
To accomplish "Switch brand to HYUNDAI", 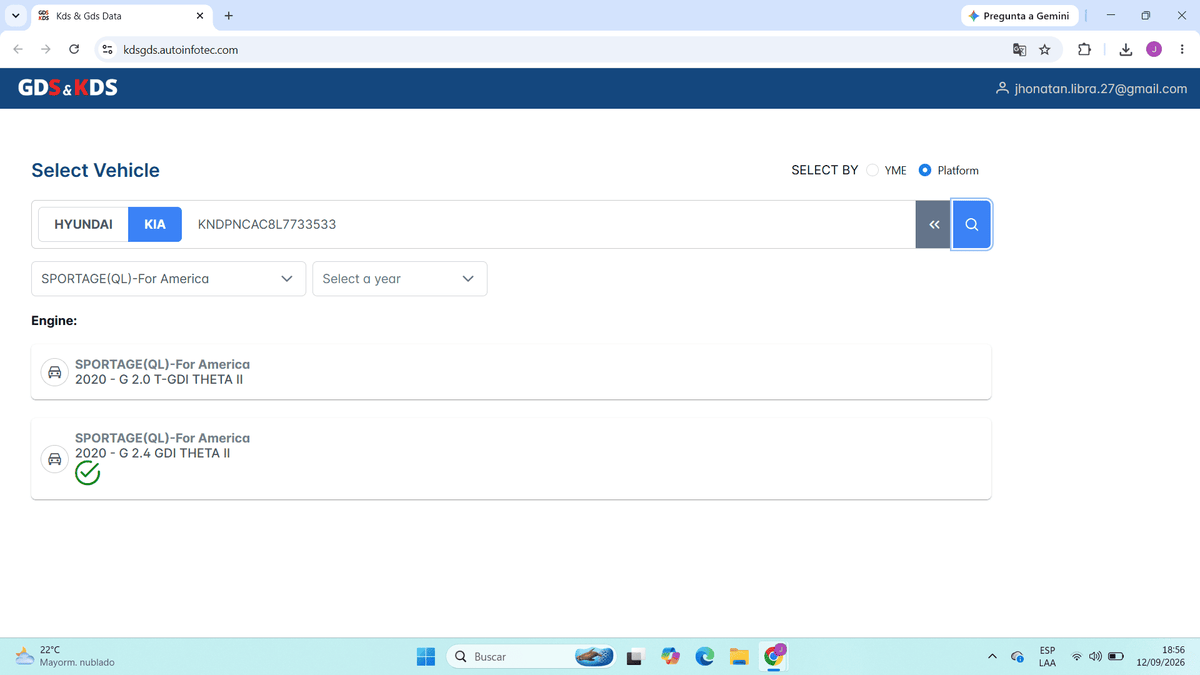I will pos(83,224).
